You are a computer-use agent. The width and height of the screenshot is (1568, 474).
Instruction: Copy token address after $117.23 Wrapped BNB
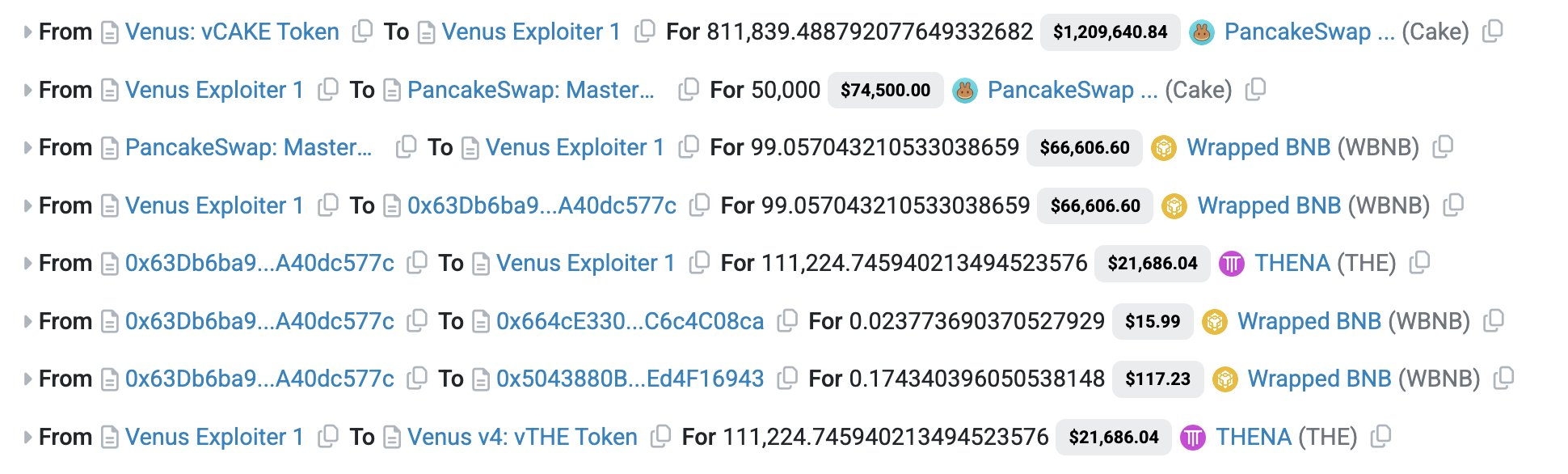click(1503, 379)
